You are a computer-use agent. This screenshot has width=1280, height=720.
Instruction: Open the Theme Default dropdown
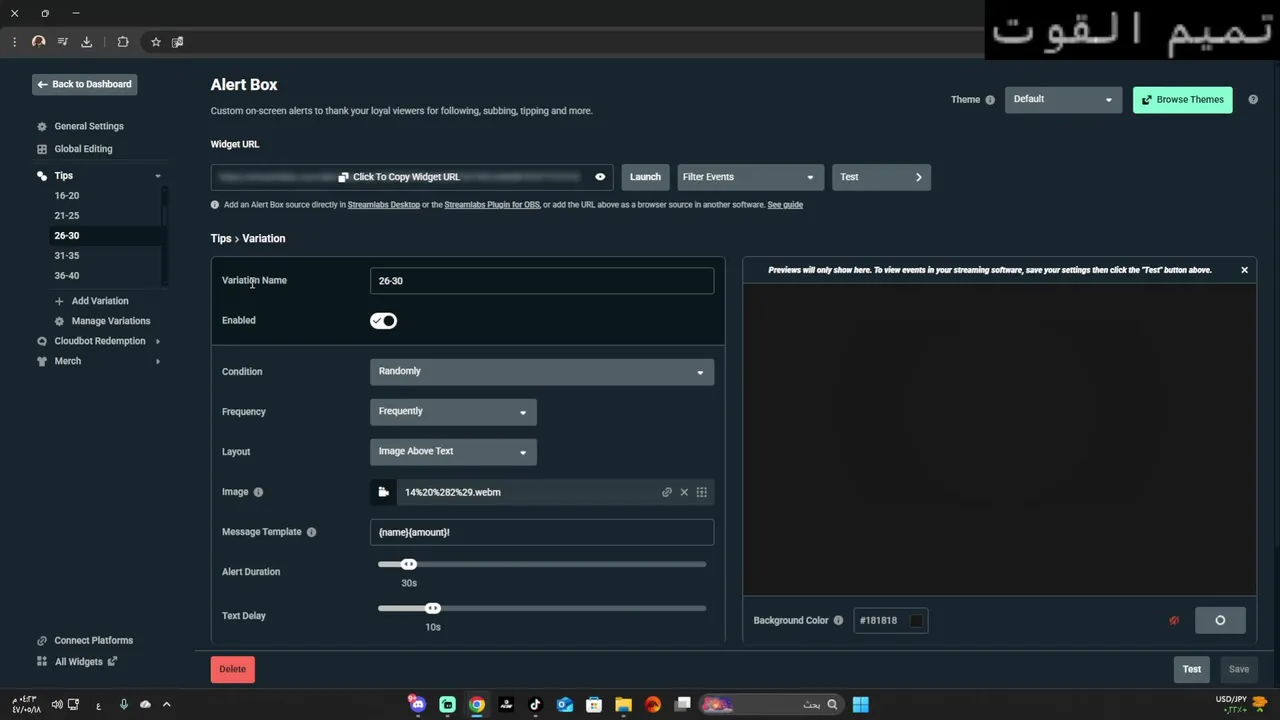pos(1063,99)
